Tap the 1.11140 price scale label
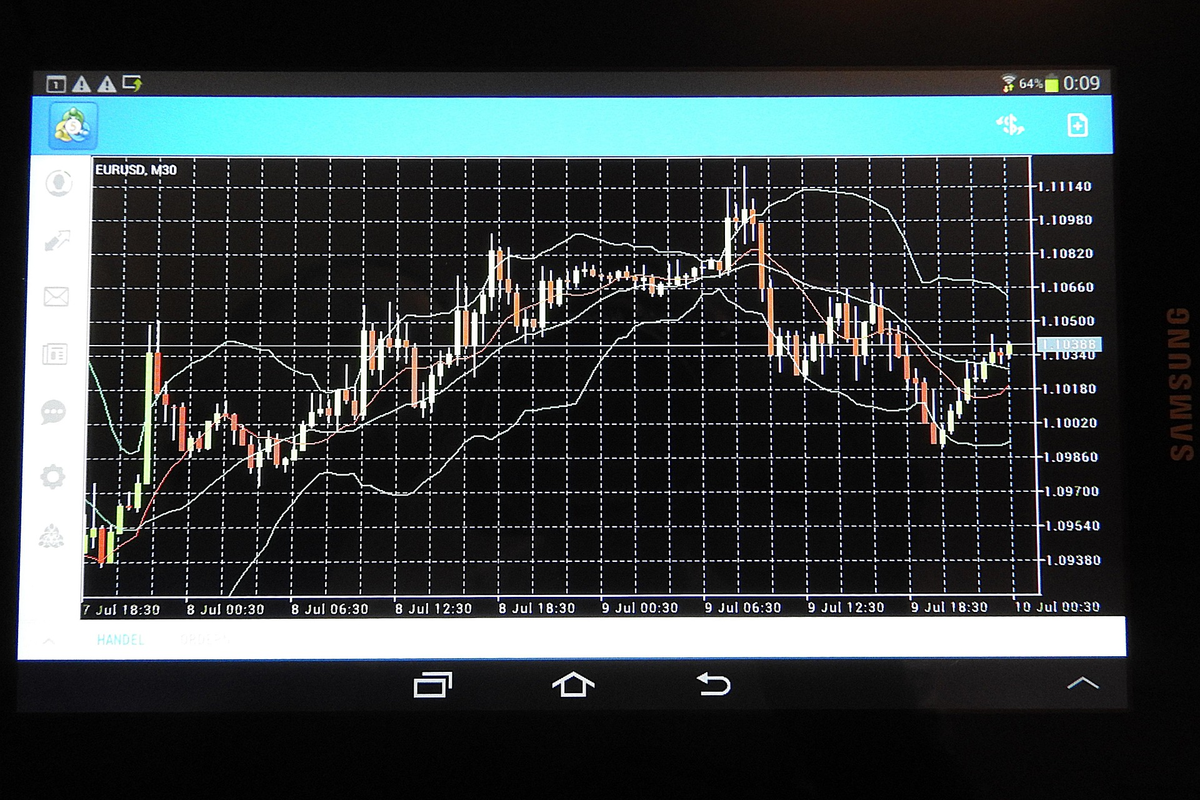 click(x=1064, y=186)
